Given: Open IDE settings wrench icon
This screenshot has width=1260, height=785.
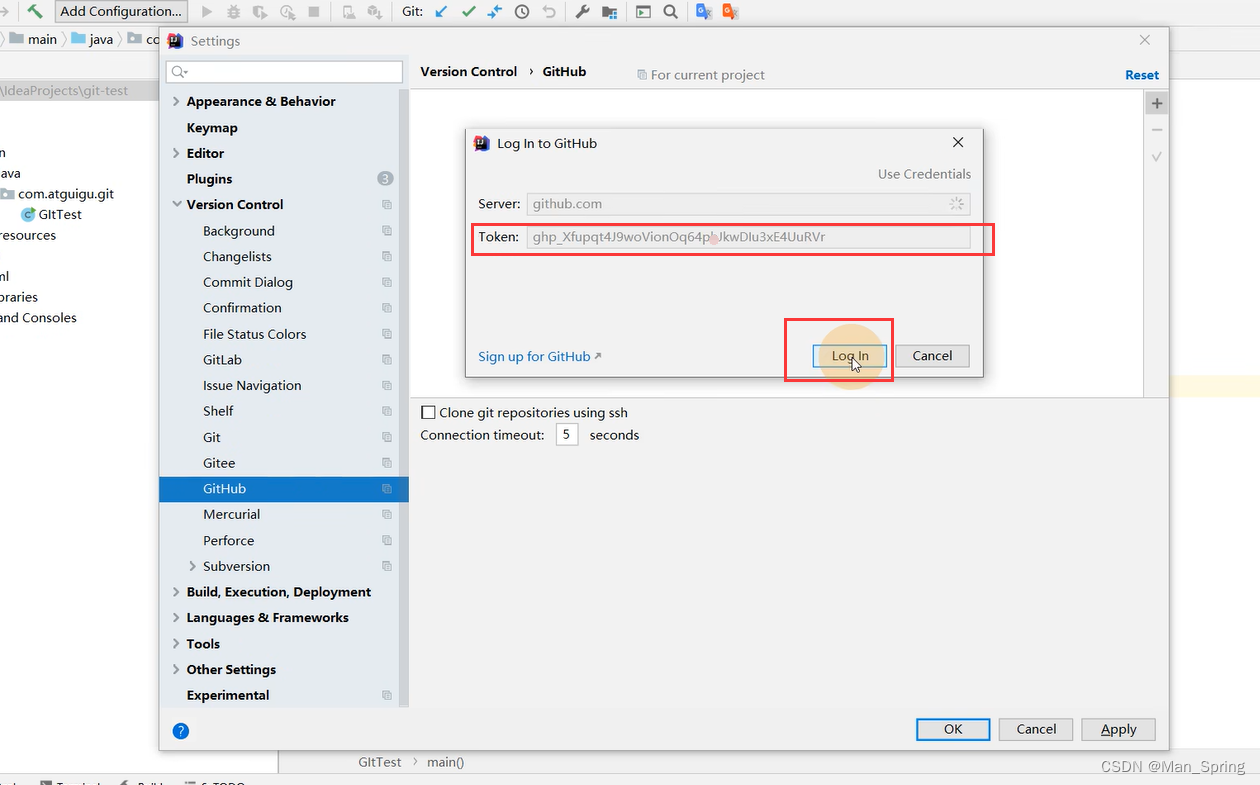Looking at the screenshot, I should click(x=583, y=12).
